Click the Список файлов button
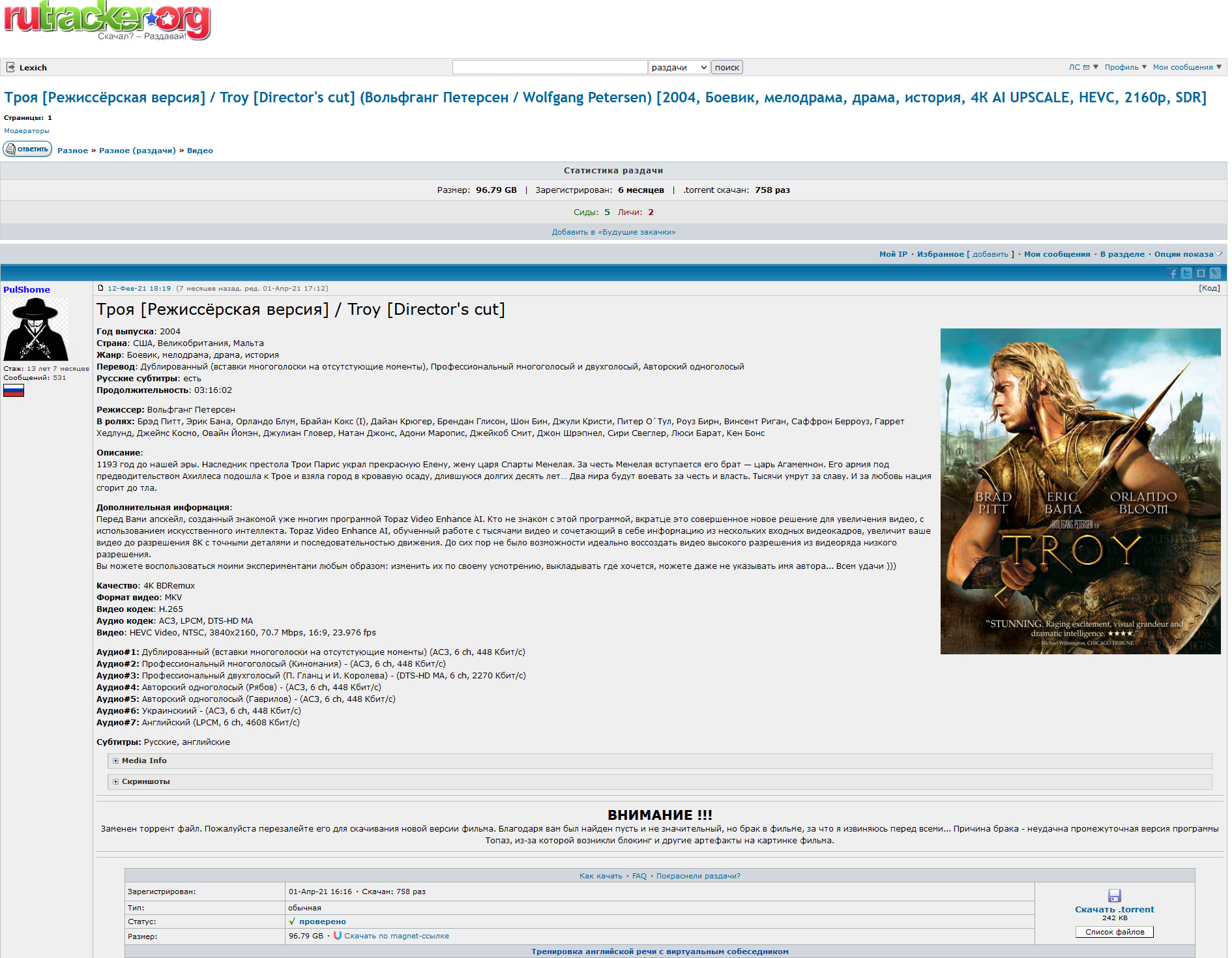Screen dimensions: 1232x958 click(1114, 932)
